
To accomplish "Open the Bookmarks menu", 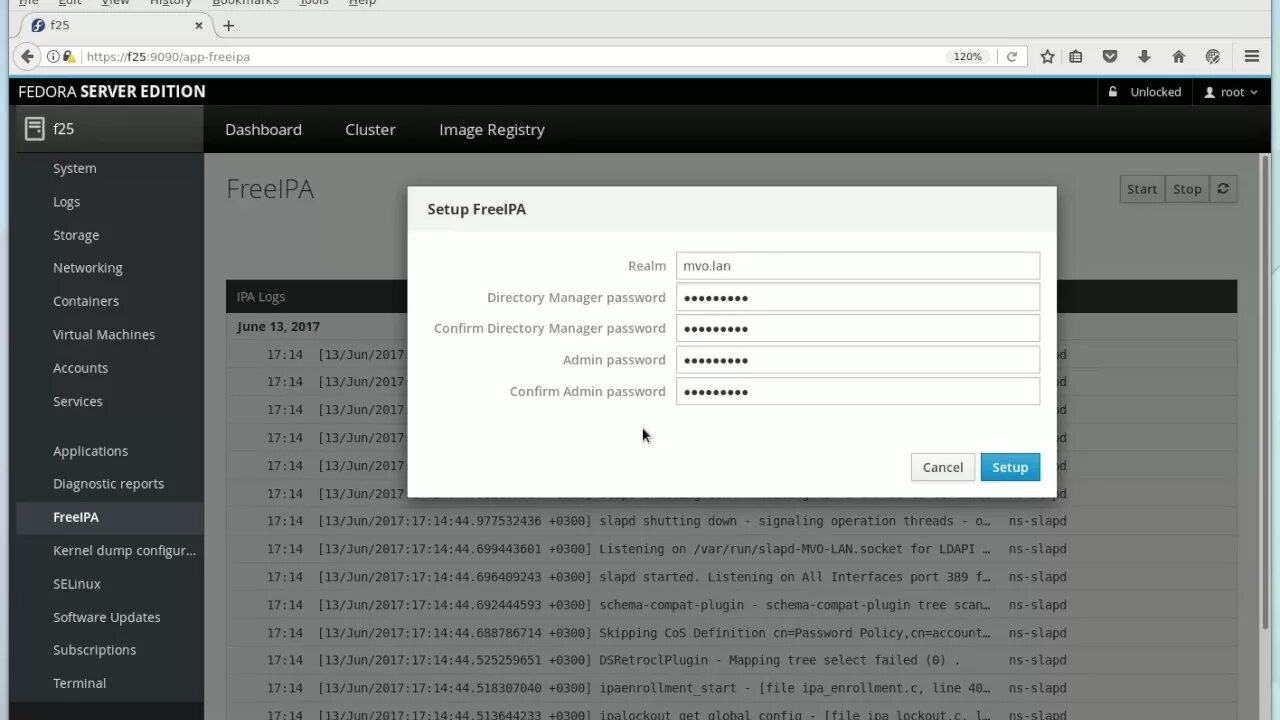I will (x=245, y=3).
